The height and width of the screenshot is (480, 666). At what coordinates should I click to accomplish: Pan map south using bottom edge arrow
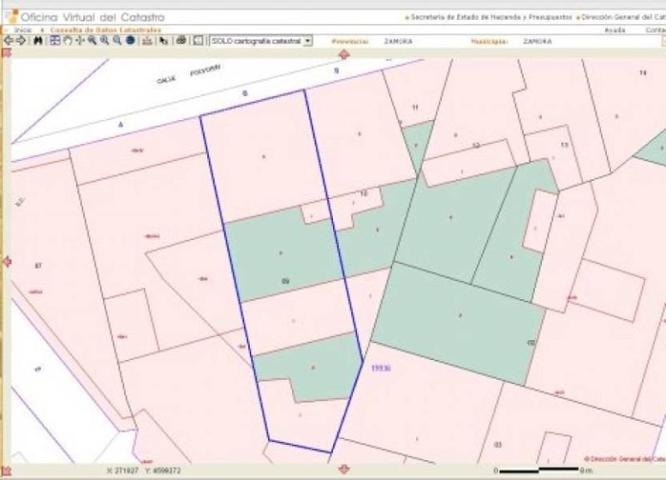coord(344,469)
